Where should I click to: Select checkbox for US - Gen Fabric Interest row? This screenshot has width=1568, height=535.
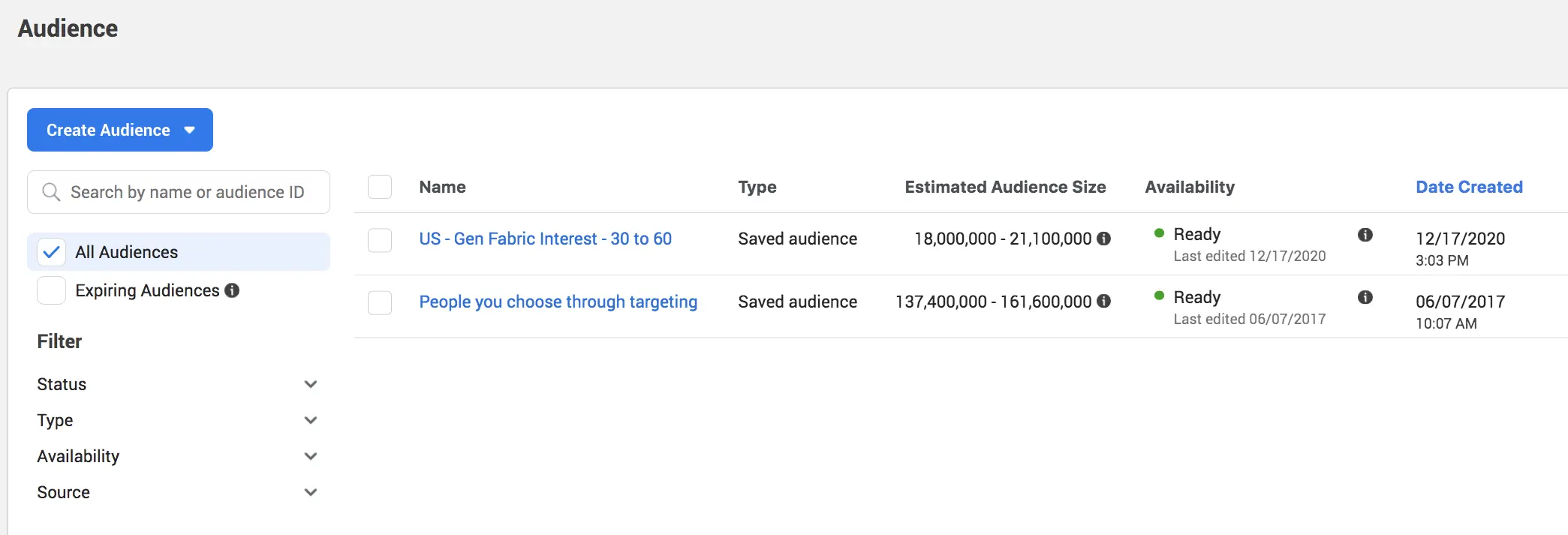point(380,241)
